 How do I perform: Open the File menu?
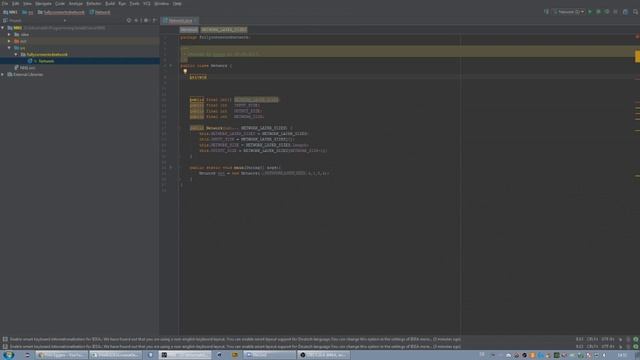click(5, 4)
